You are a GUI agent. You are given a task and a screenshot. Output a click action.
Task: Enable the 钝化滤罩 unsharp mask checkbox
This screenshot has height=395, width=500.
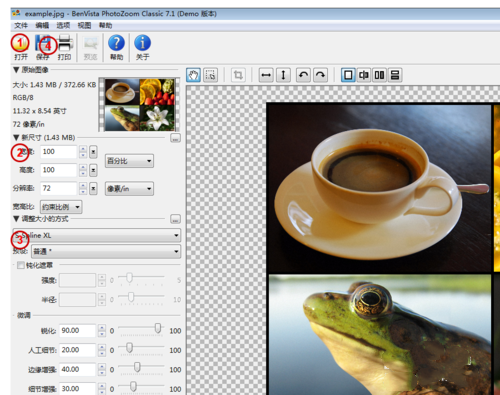click(x=21, y=265)
